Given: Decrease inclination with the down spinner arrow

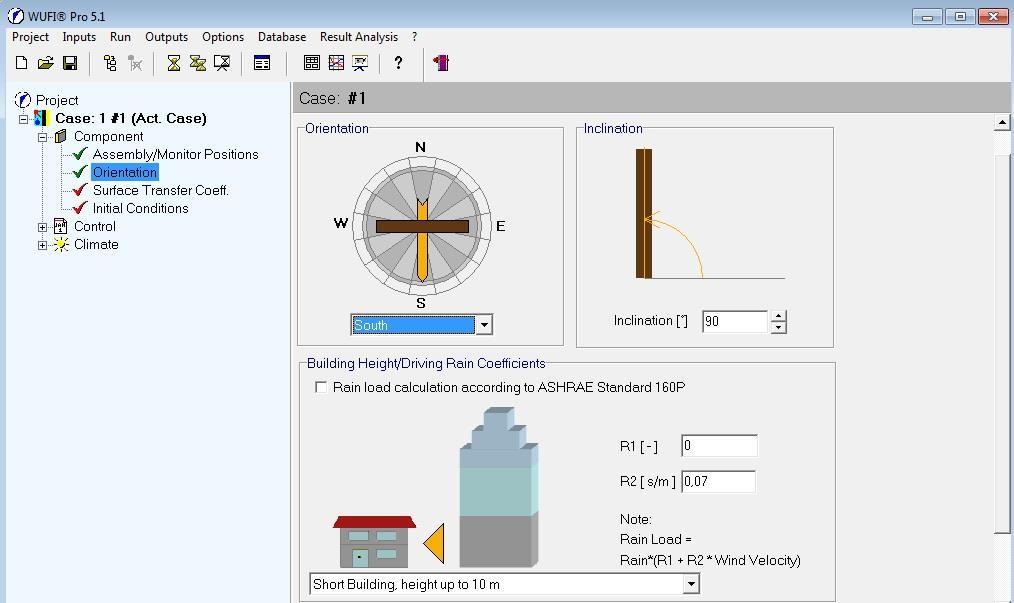Looking at the screenshot, I should (779, 327).
